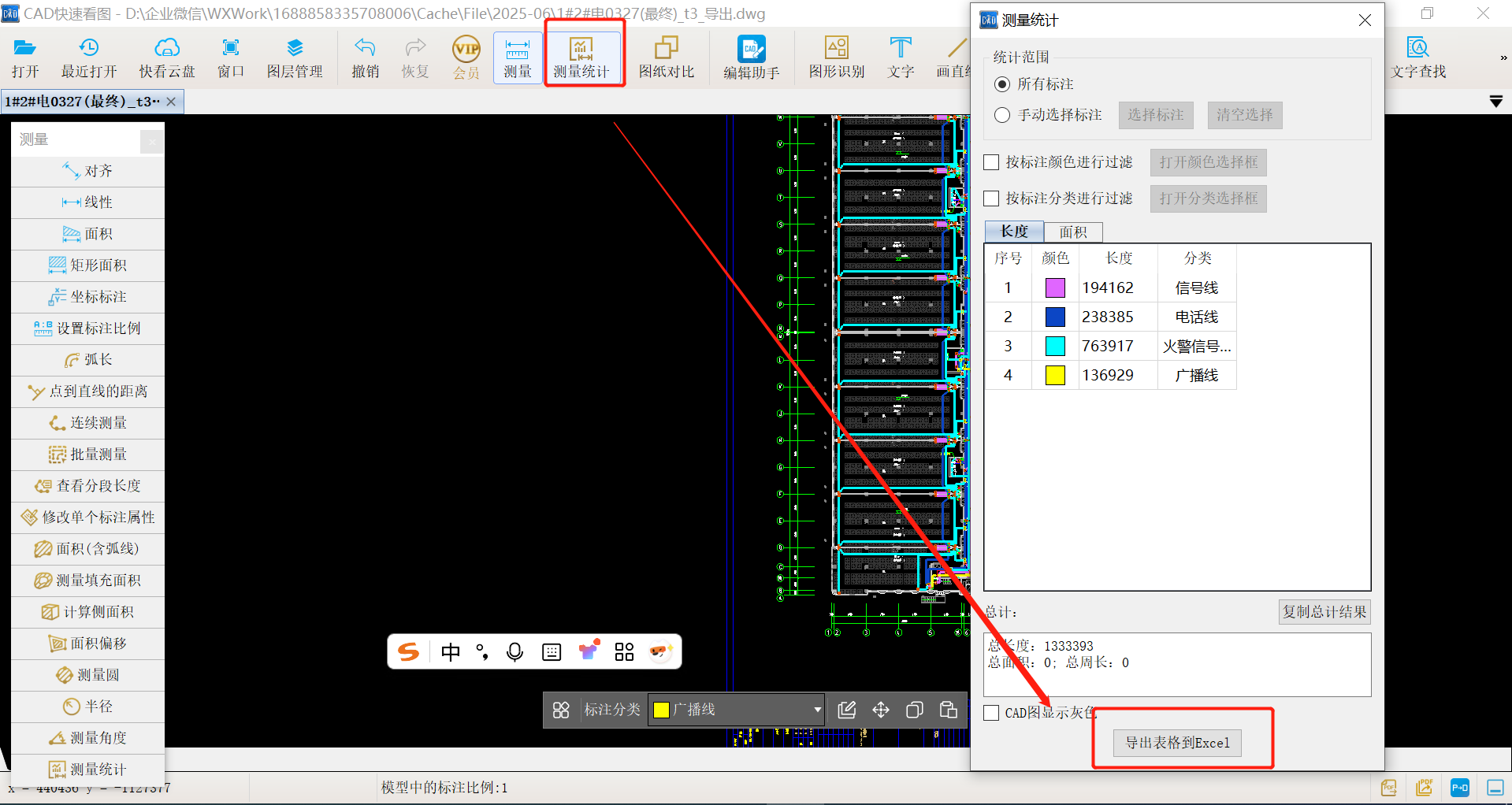Expand the 标注分类 广播线 dropdown
The width and height of the screenshot is (1512, 805).
[817, 710]
